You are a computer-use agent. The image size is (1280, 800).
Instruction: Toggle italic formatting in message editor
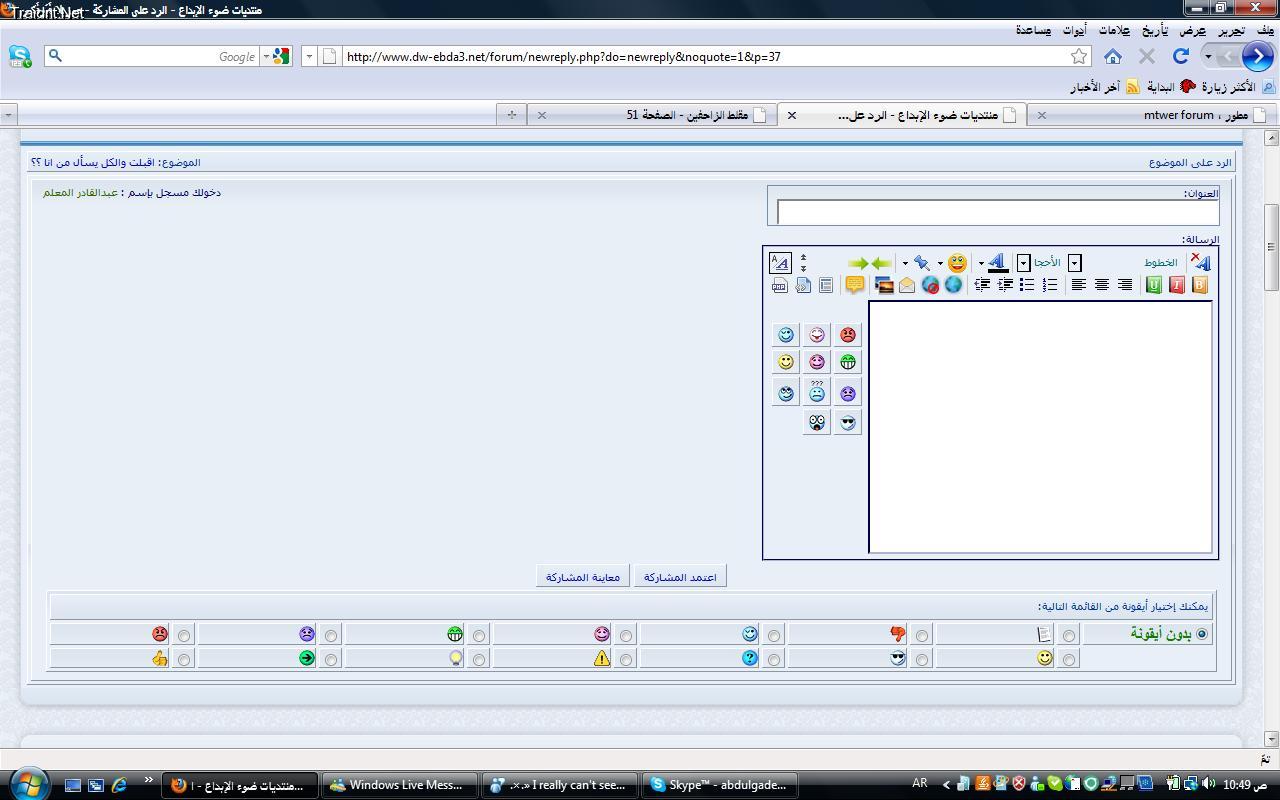click(x=1176, y=285)
